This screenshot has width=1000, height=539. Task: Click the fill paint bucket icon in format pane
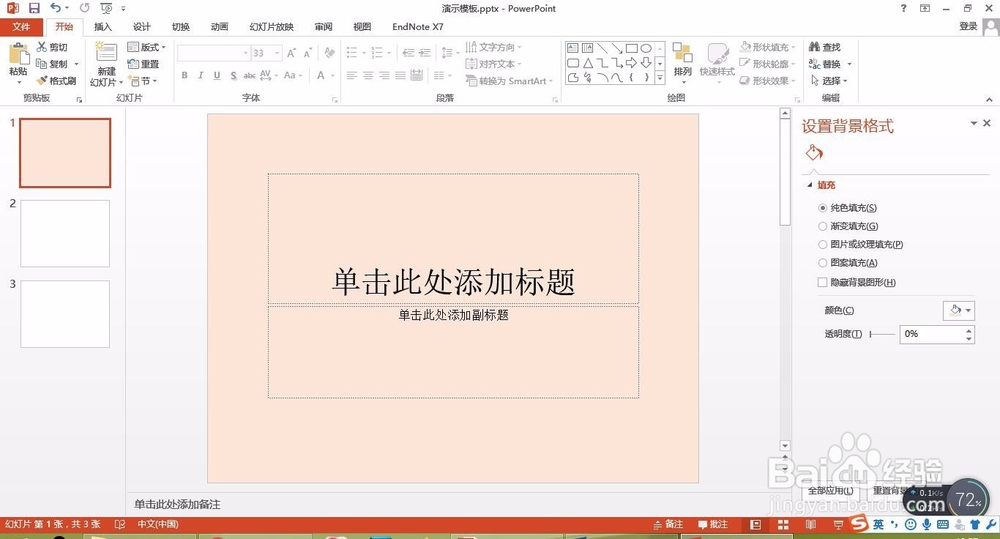[x=814, y=153]
